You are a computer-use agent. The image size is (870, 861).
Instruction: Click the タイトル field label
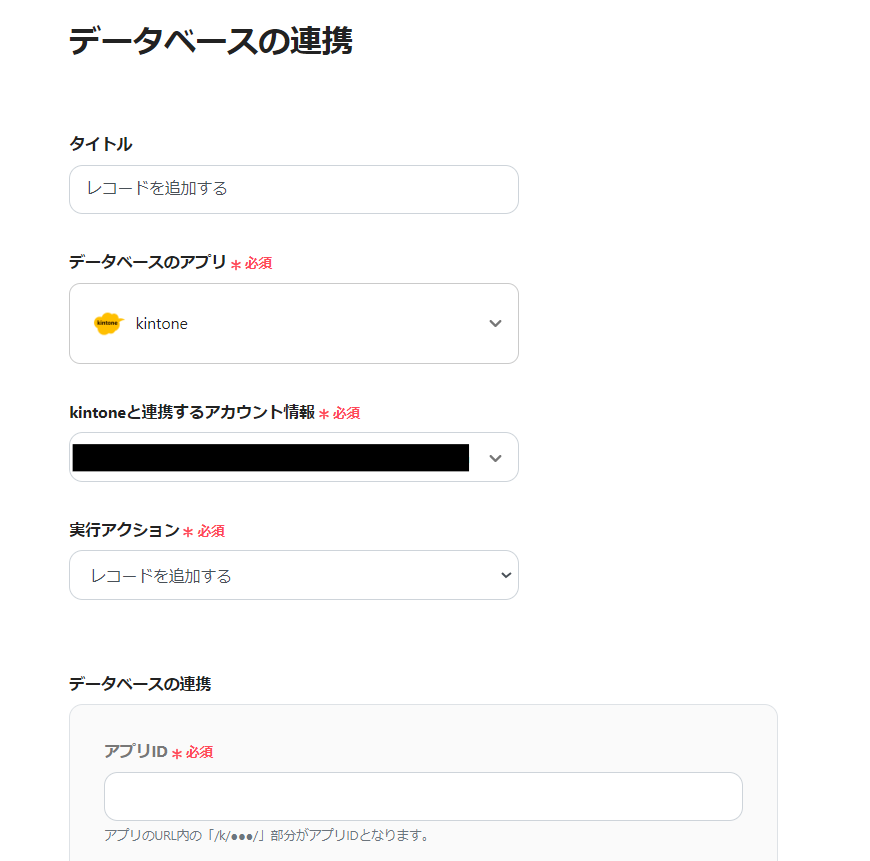coord(100,144)
